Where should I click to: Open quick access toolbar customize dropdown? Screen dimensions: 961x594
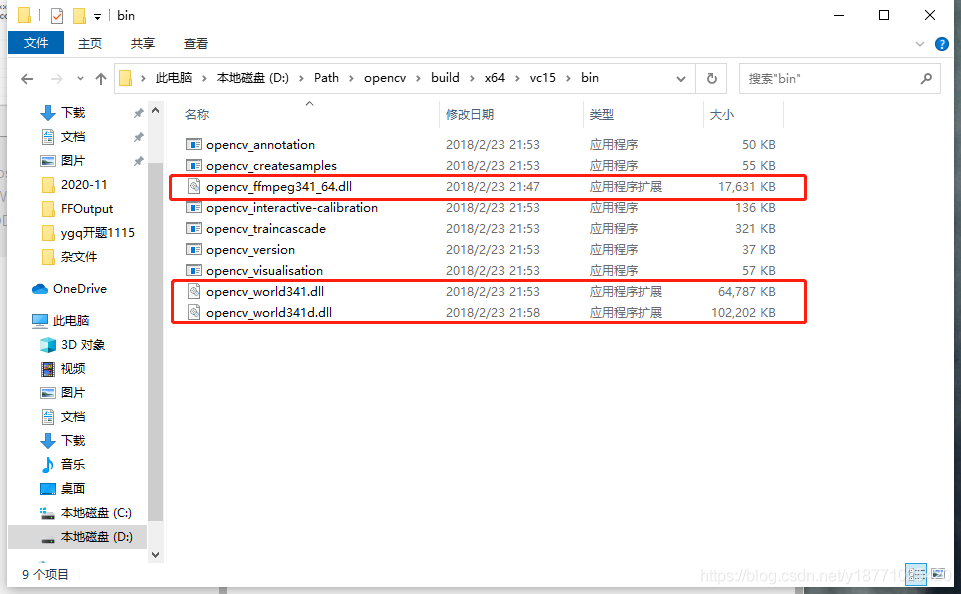[97, 17]
